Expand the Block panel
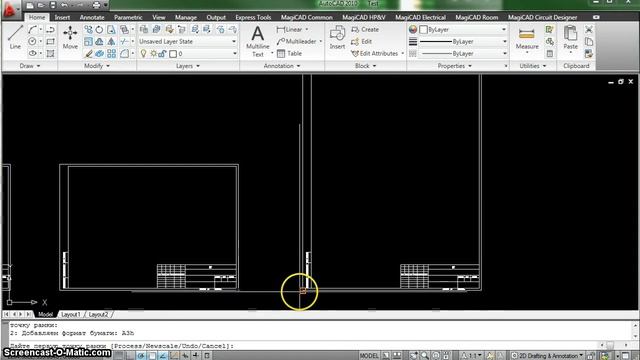Viewport: 640px width, 360px height. [365, 66]
